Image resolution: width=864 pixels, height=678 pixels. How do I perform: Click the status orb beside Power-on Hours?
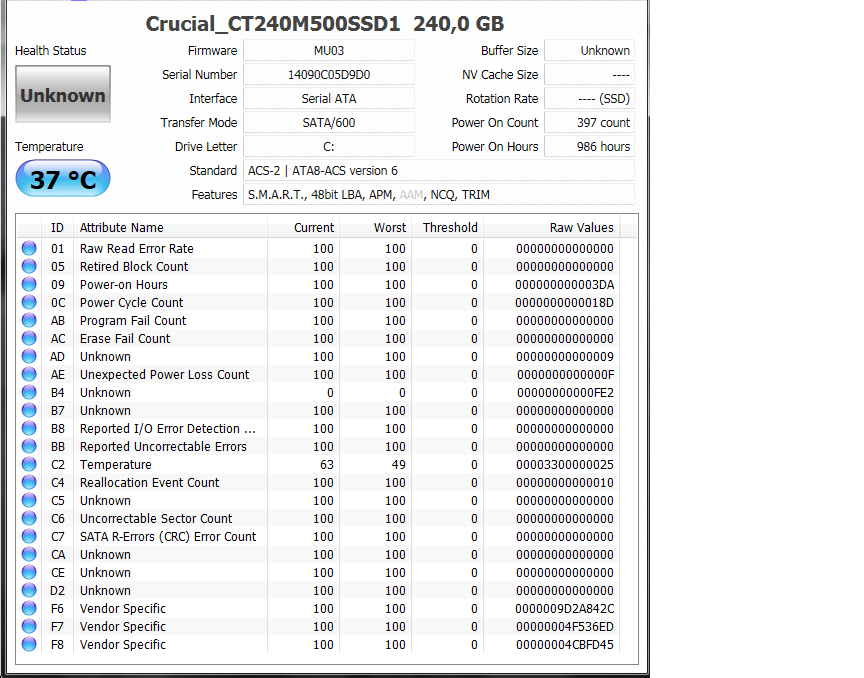click(x=29, y=284)
